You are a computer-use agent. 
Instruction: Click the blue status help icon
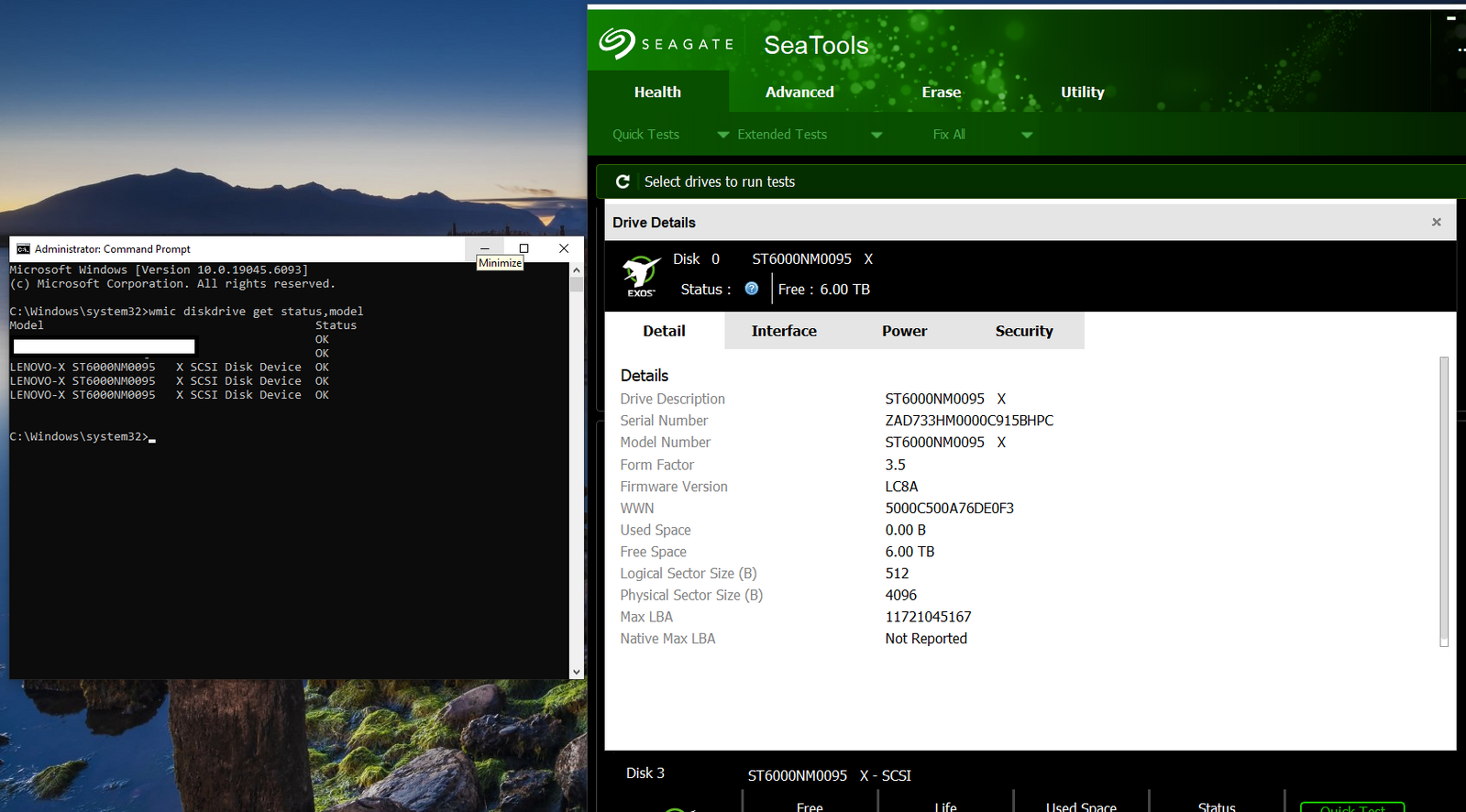tap(752, 289)
